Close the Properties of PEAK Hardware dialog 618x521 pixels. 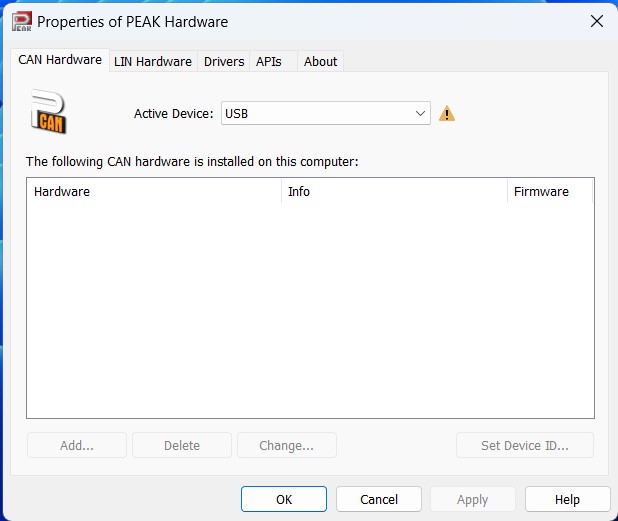pyautogui.click(x=597, y=21)
